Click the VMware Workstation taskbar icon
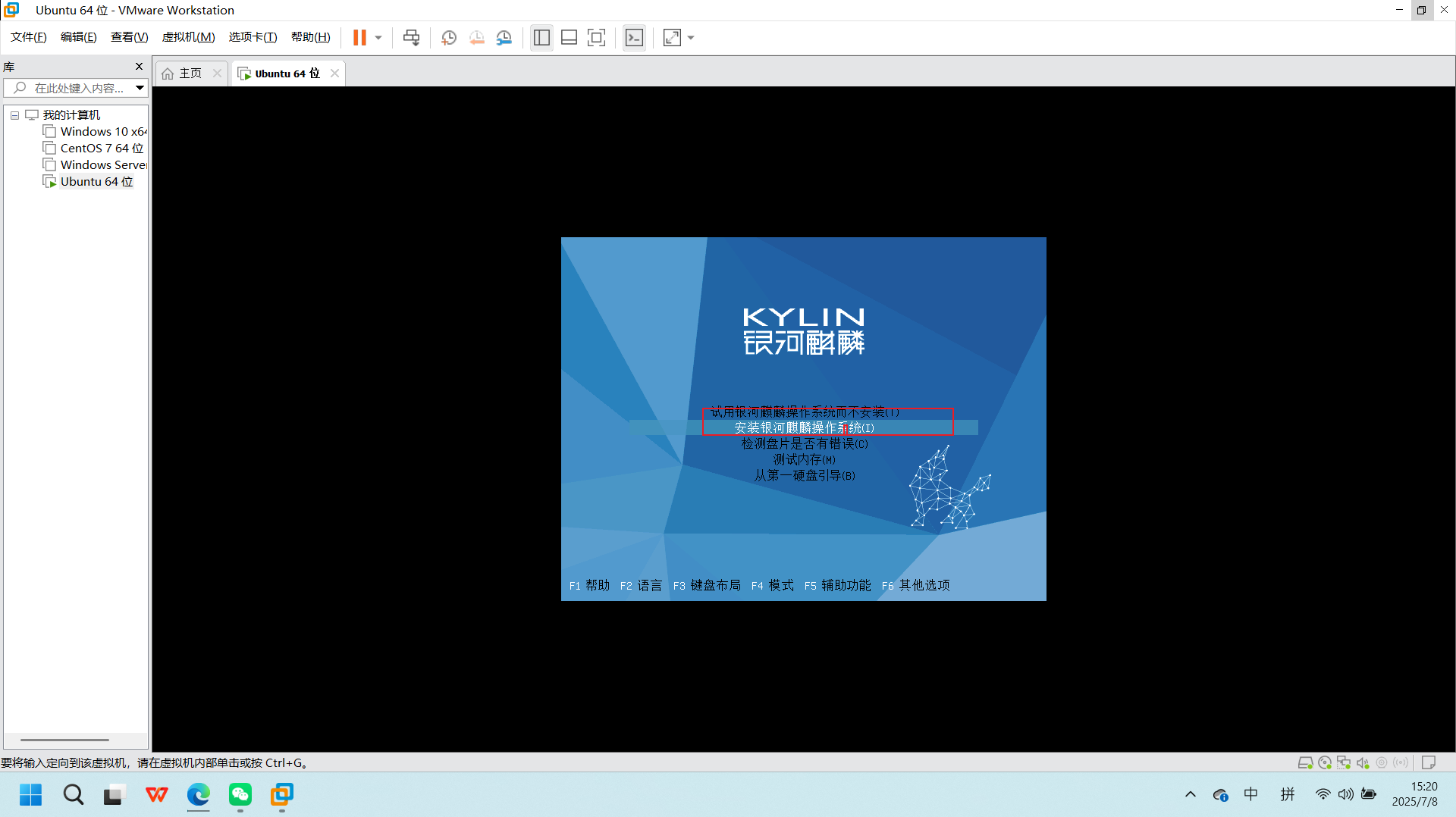Viewport: 1456px width, 817px height. [x=282, y=795]
